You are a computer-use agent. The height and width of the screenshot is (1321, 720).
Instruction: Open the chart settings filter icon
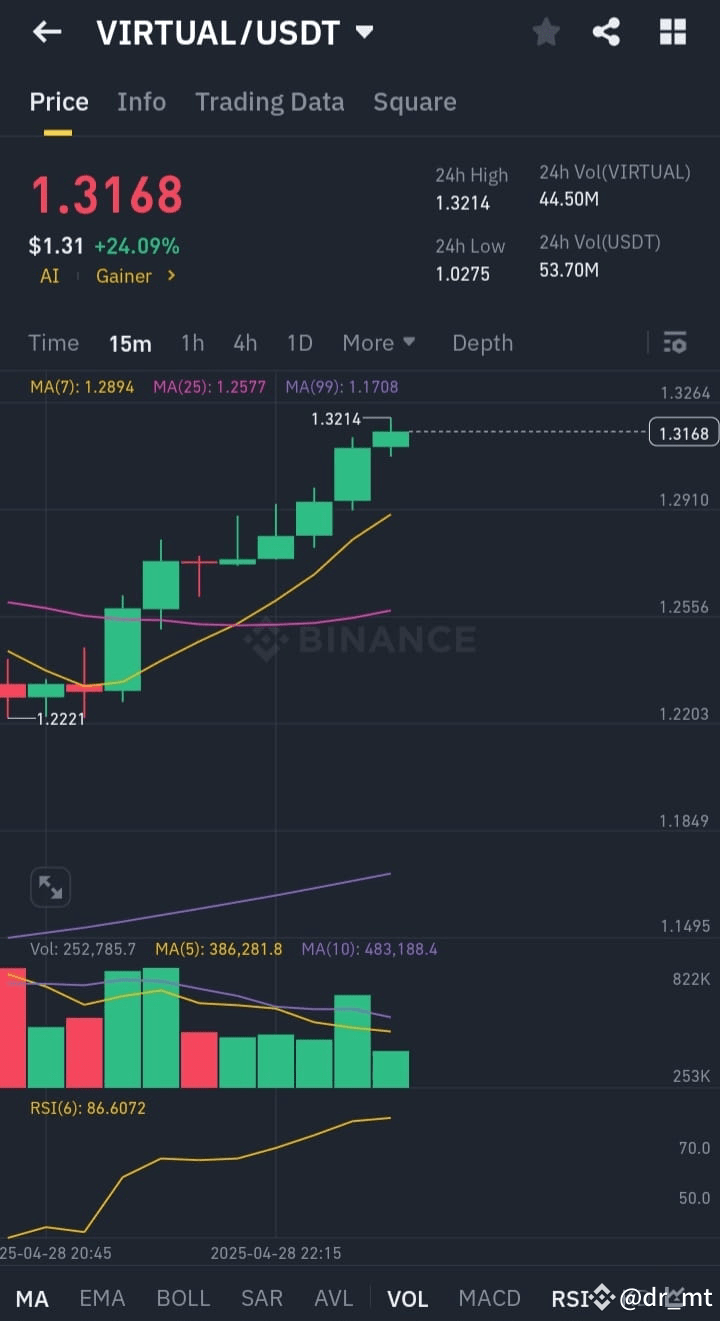(675, 343)
